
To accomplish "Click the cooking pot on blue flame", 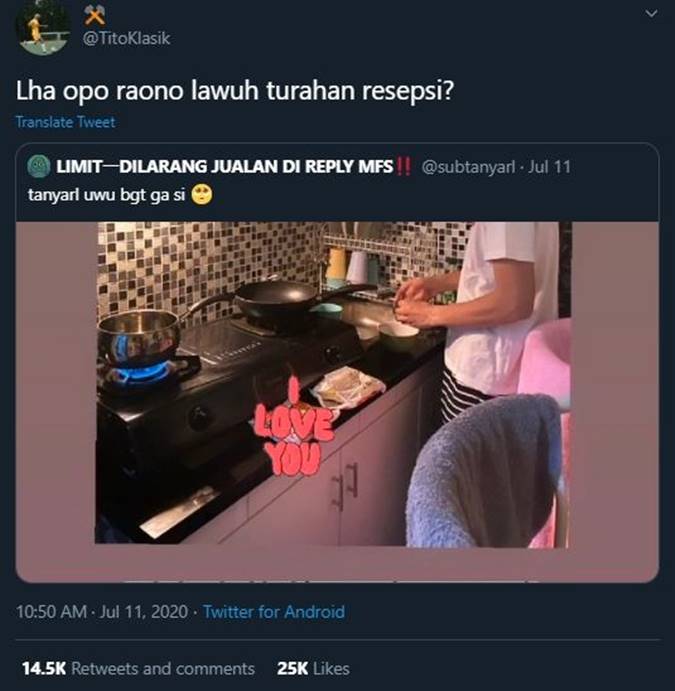I will (139, 337).
